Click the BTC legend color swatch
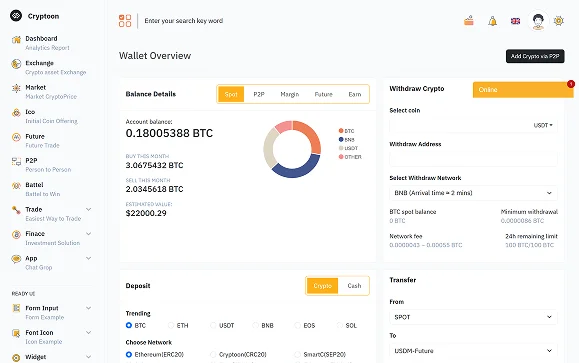The height and width of the screenshot is (363, 579). (x=341, y=131)
